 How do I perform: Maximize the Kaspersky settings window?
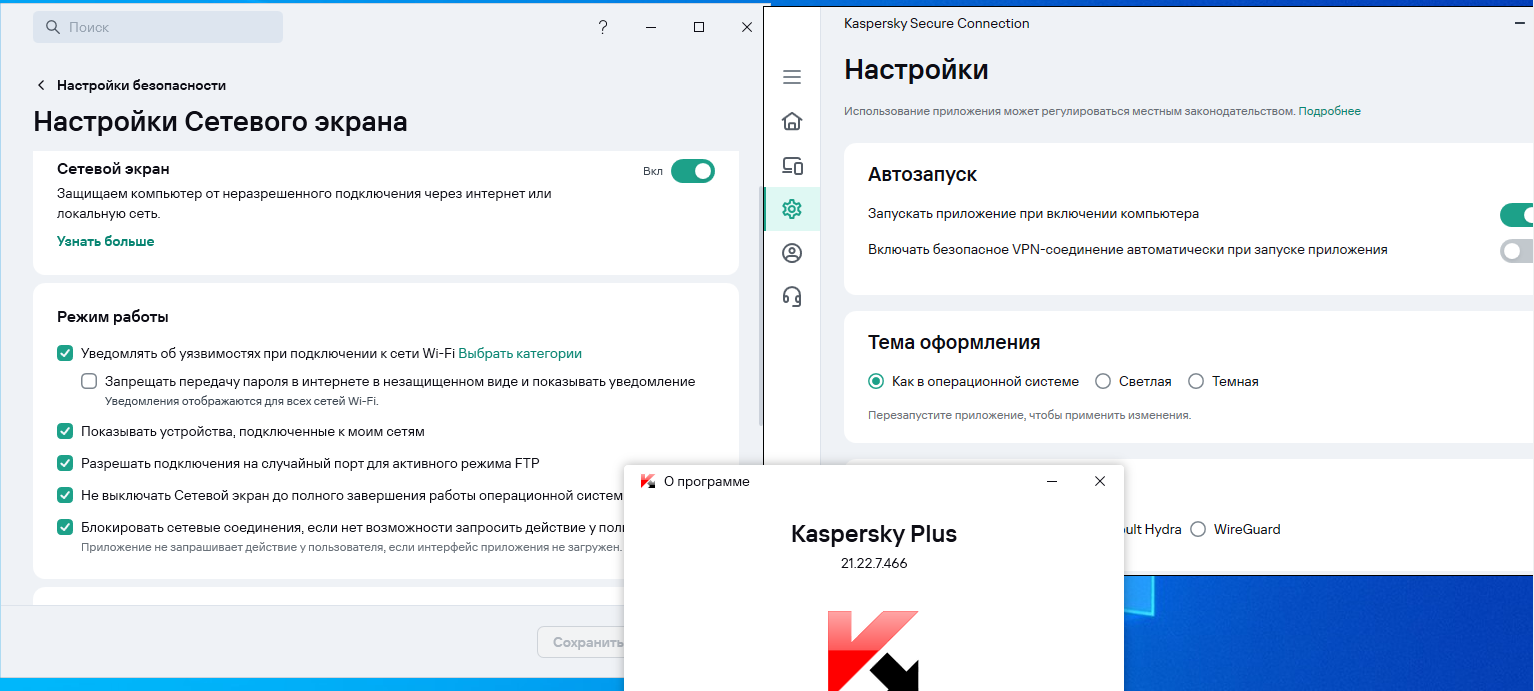pos(699,27)
